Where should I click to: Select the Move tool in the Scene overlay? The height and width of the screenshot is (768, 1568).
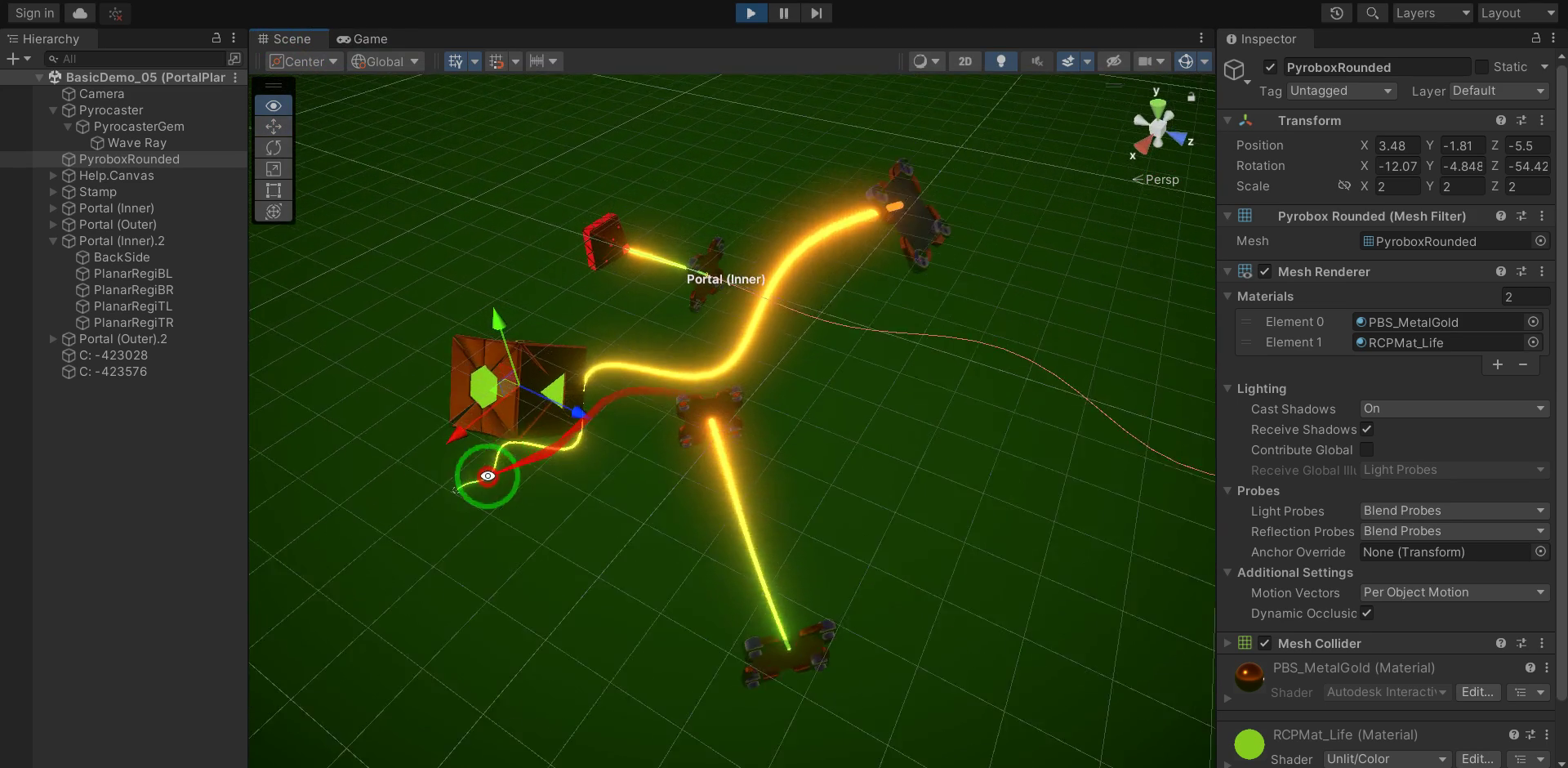(x=274, y=126)
